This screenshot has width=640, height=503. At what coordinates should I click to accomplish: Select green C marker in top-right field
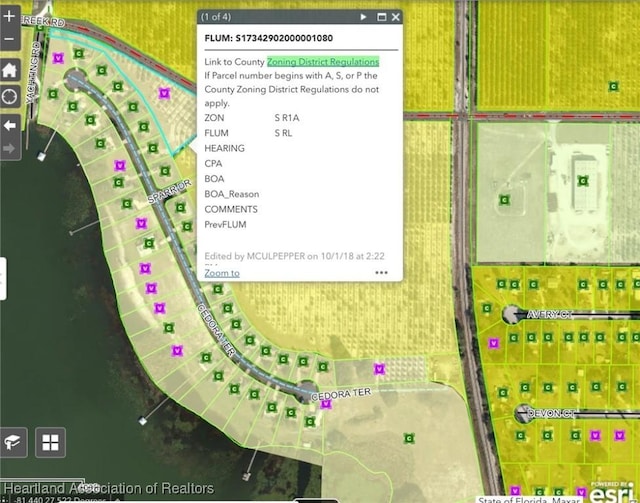[x=613, y=86]
